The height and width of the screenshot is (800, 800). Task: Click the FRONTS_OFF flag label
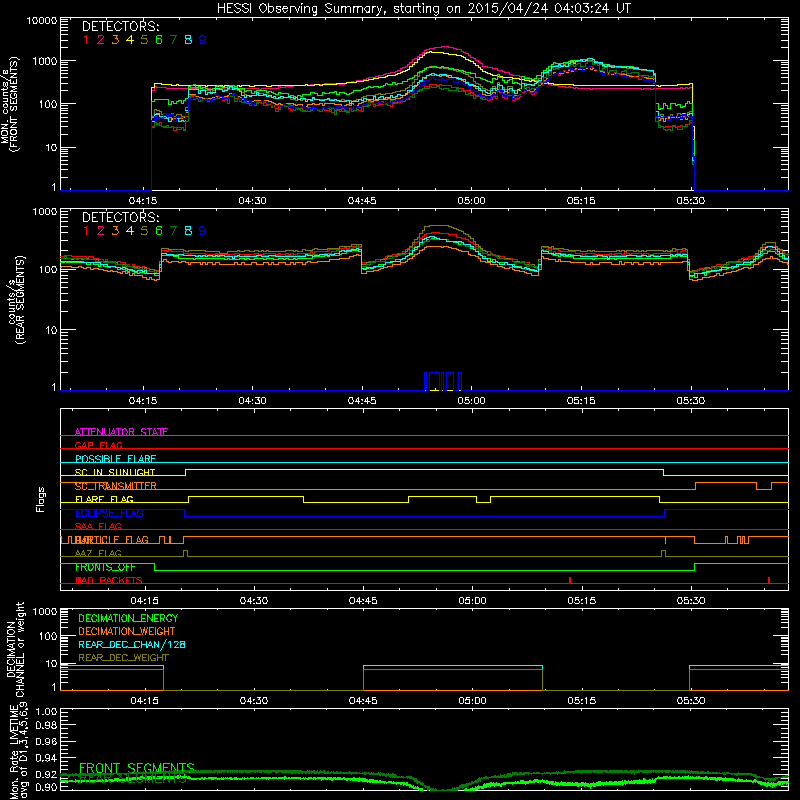105,567
